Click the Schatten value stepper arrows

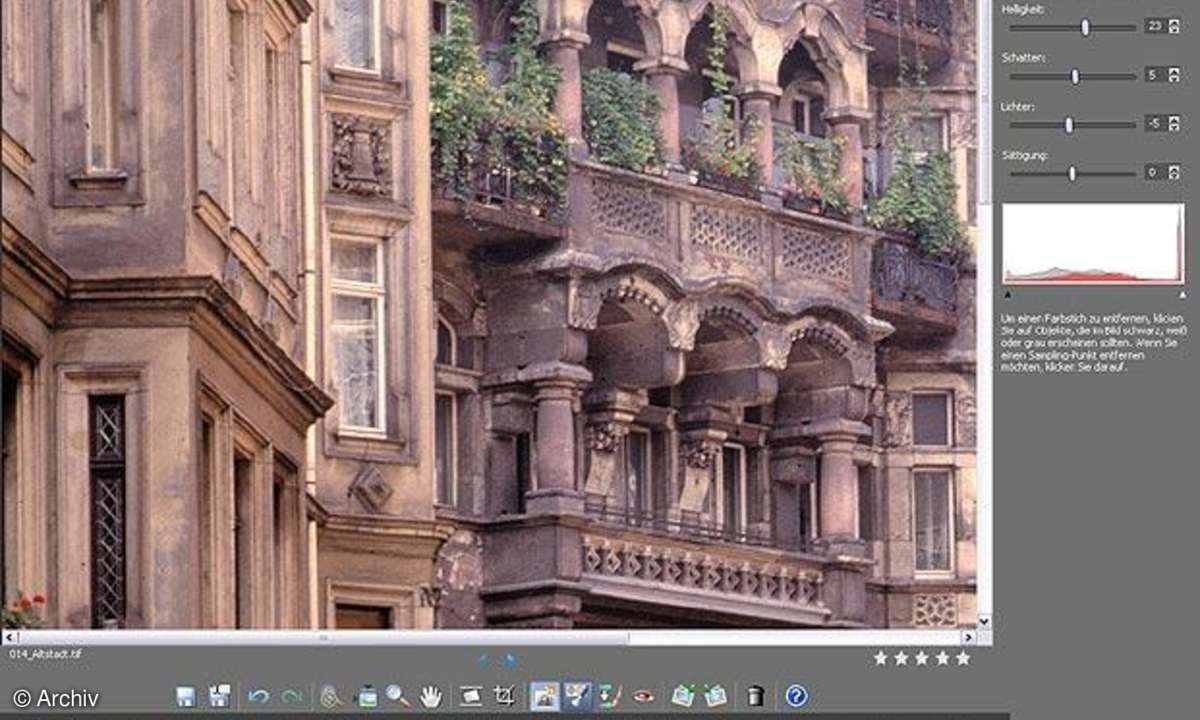tap(1175, 75)
